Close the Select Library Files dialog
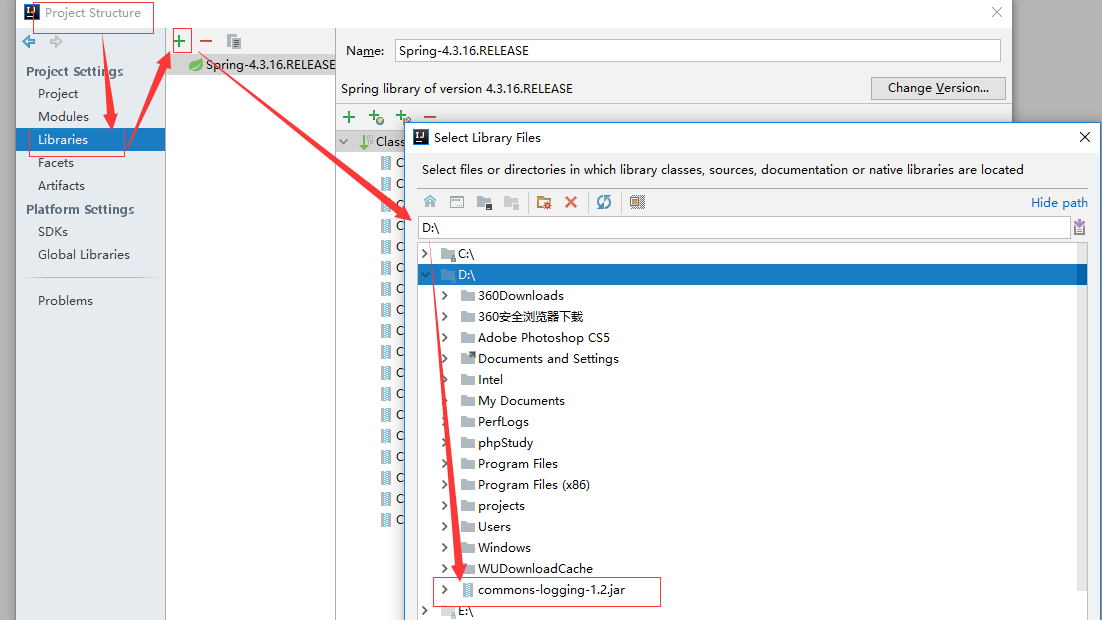This screenshot has width=1102, height=620. pos(1084,137)
